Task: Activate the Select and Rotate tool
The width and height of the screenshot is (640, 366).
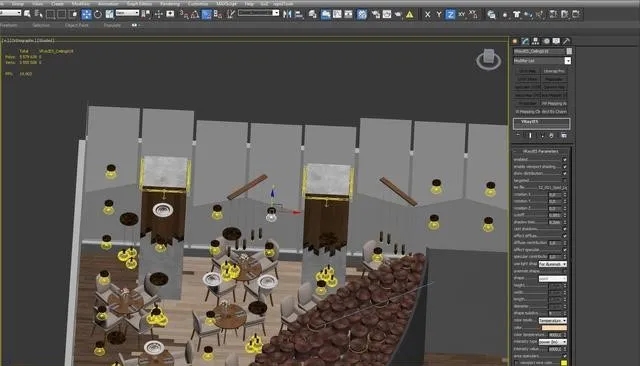Action: point(98,14)
